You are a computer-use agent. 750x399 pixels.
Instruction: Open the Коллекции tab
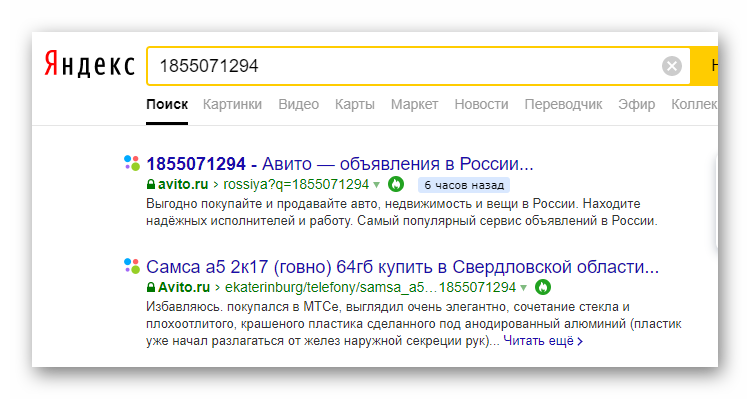coord(694,104)
